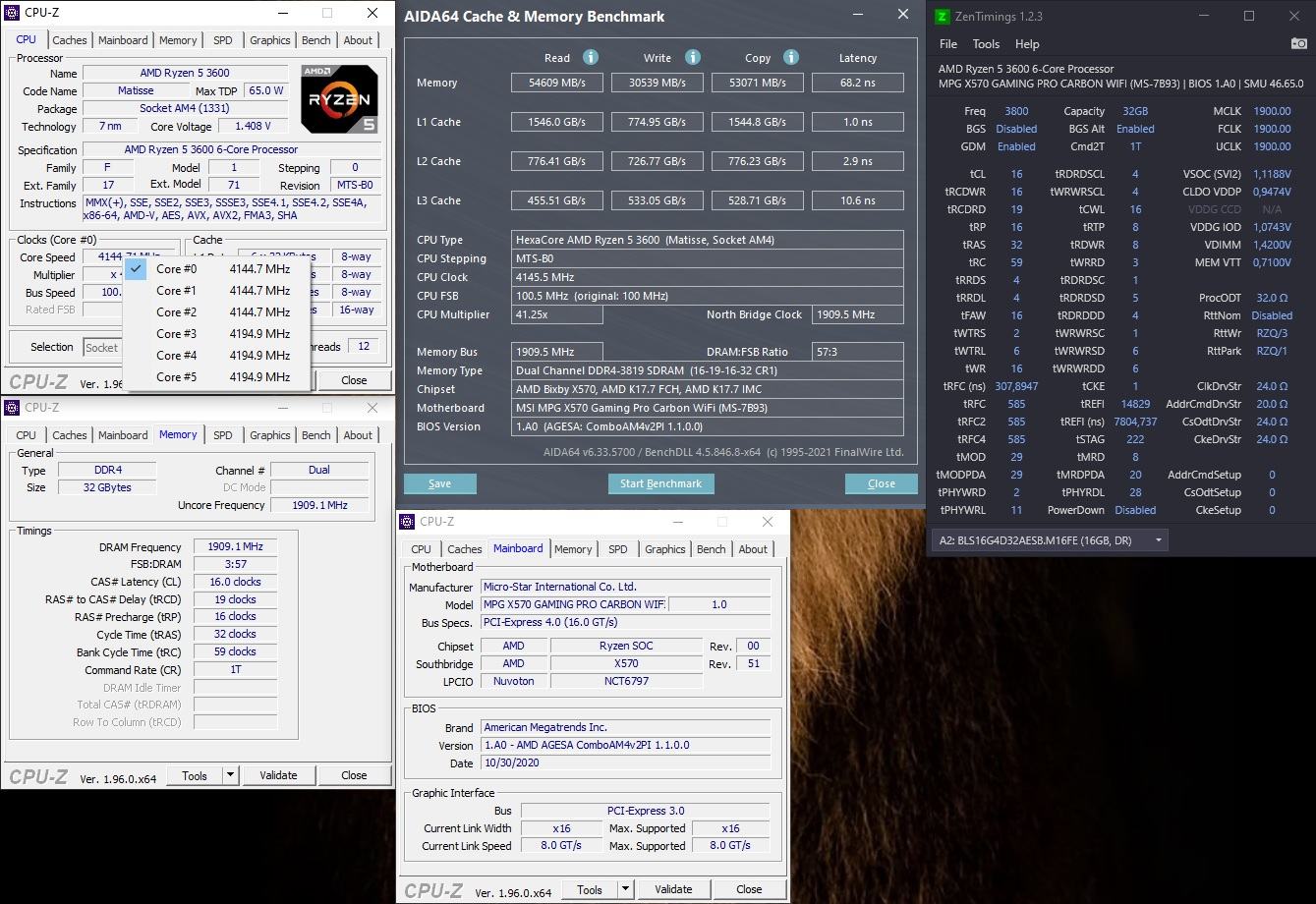The image size is (1316, 904).
Task: Click the tRFC (ns) value 307,8947 in ZenTimings
Action: [x=1016, y=386]
